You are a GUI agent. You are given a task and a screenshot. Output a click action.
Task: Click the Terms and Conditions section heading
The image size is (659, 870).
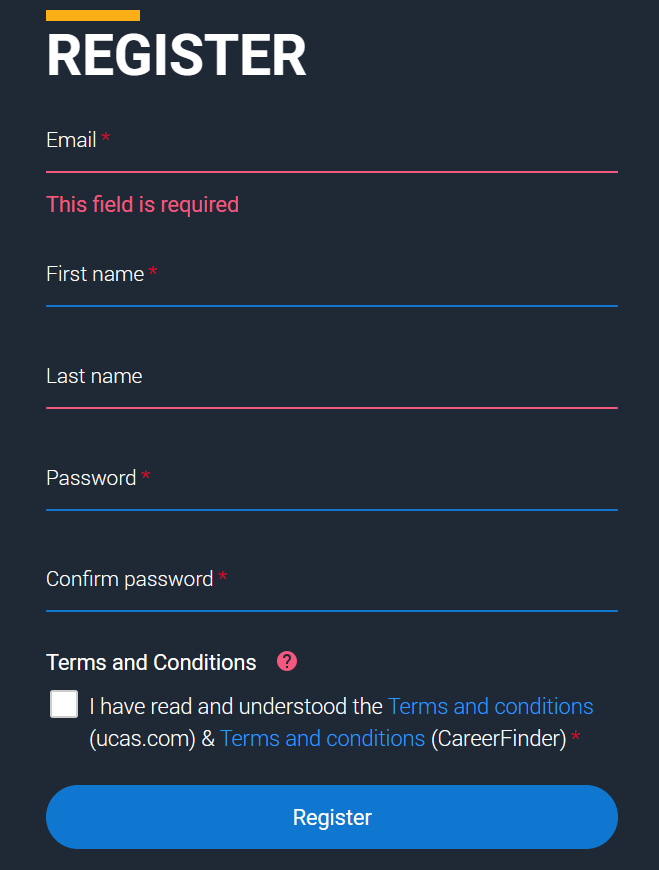pos(151,662)
